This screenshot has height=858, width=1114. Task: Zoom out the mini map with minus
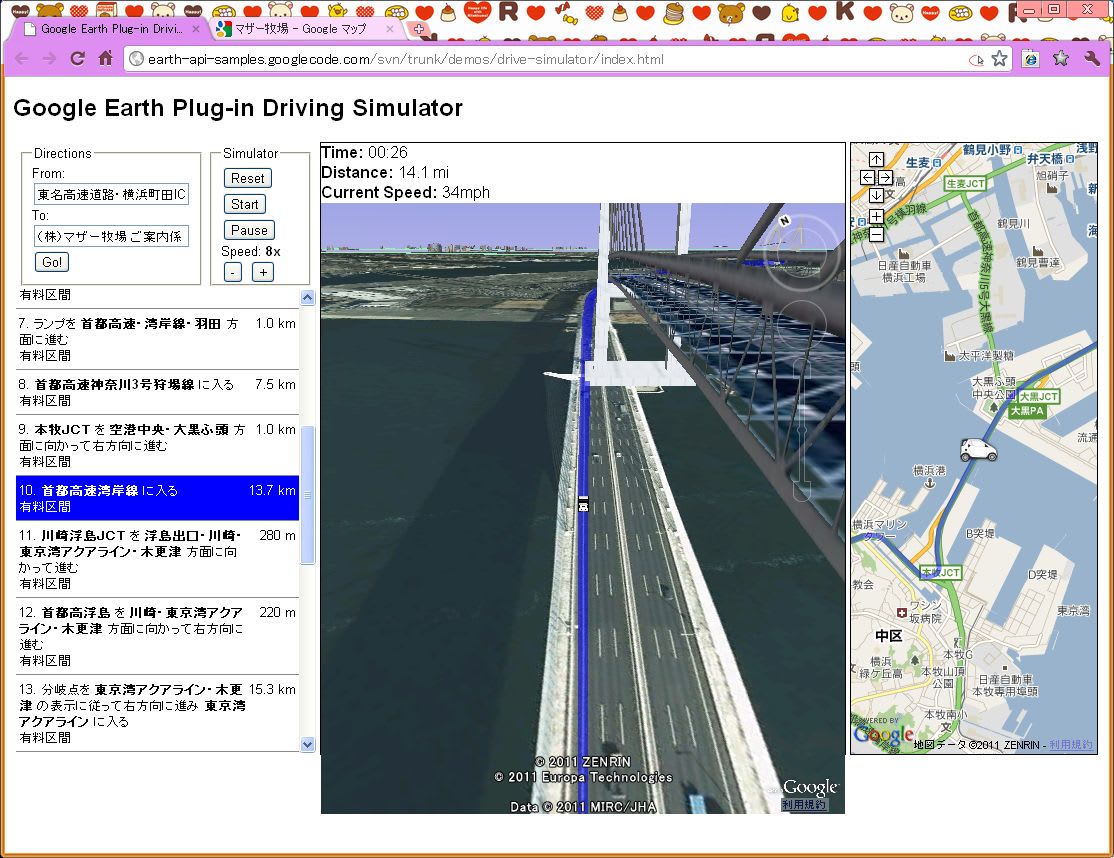[876, 234]
